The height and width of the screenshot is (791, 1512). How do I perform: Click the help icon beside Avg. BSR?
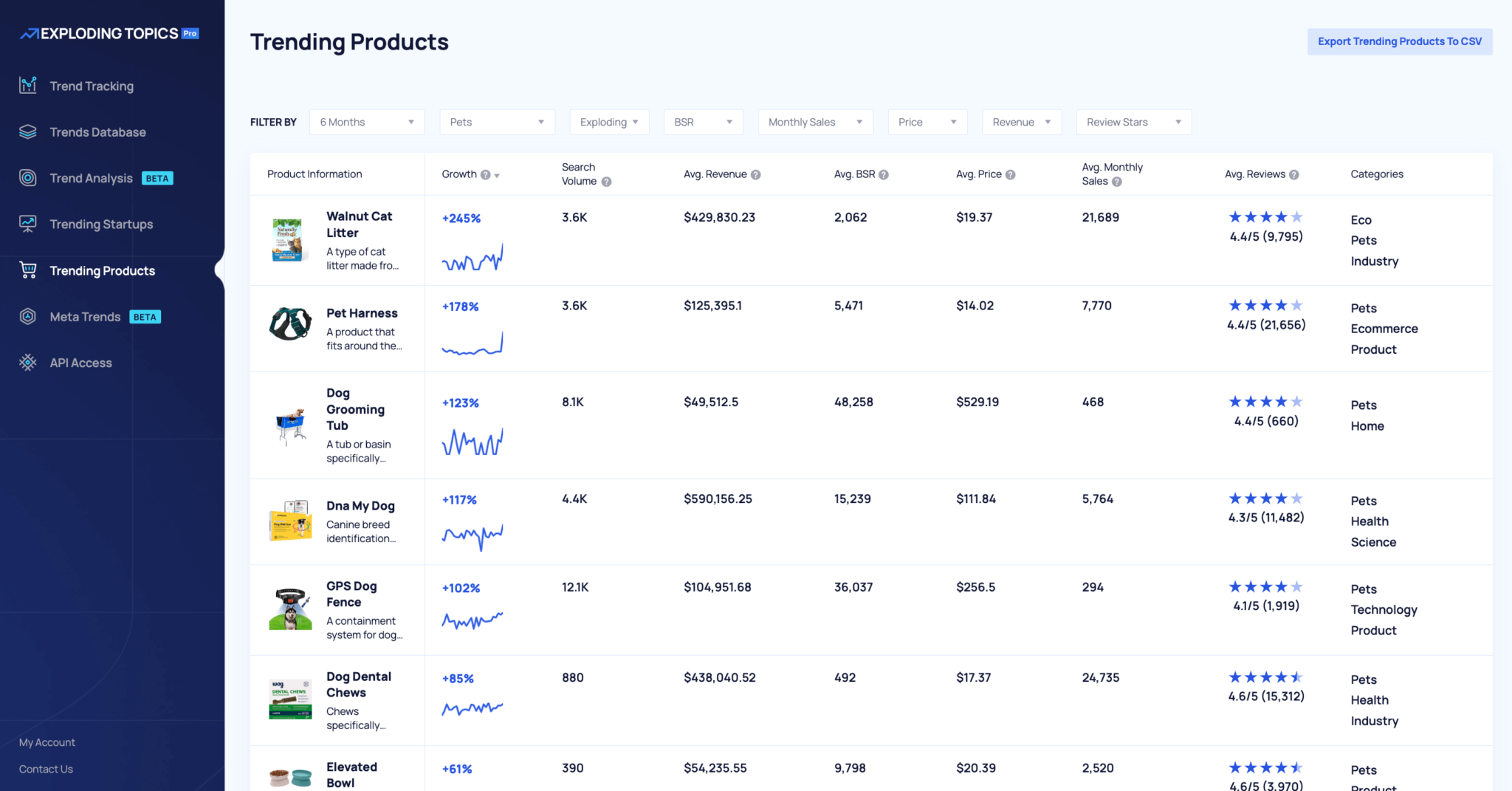coord(884,175)
